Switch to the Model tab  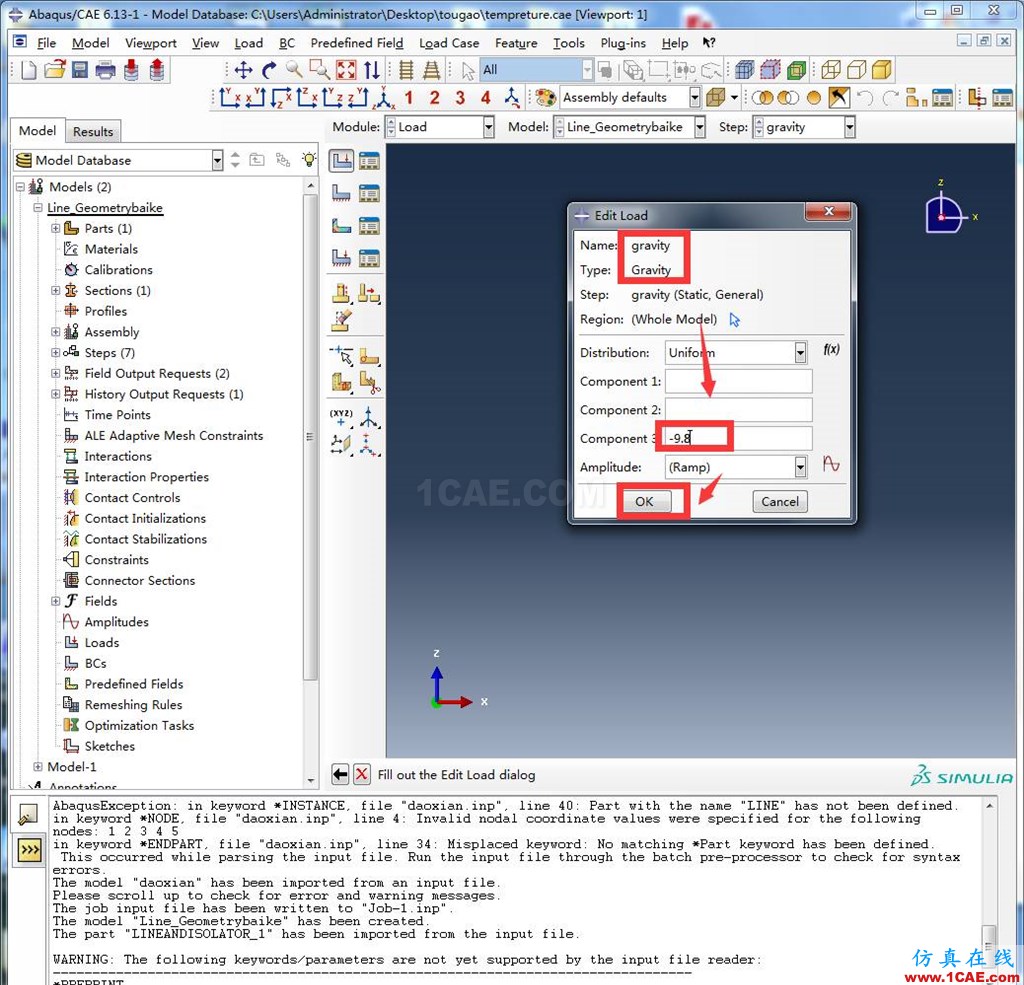point(37,131)
